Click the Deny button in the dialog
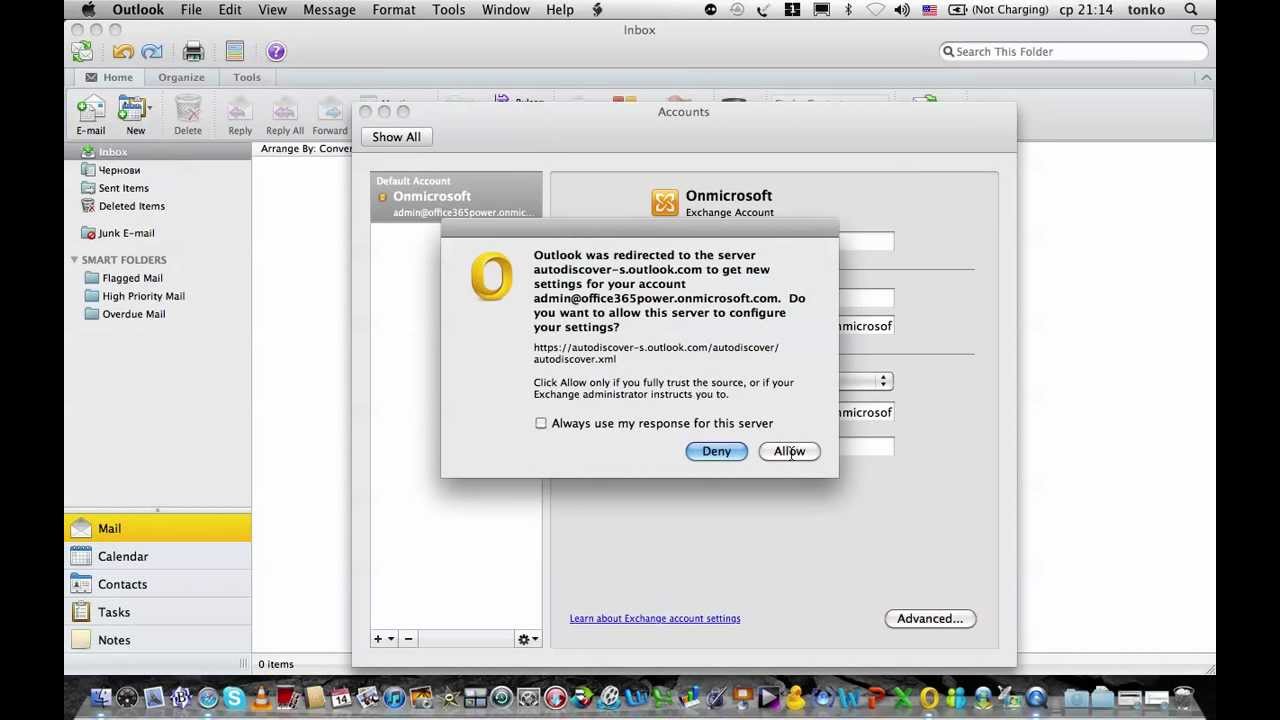This screenshot has width=1280, height=720. point(716,451)
